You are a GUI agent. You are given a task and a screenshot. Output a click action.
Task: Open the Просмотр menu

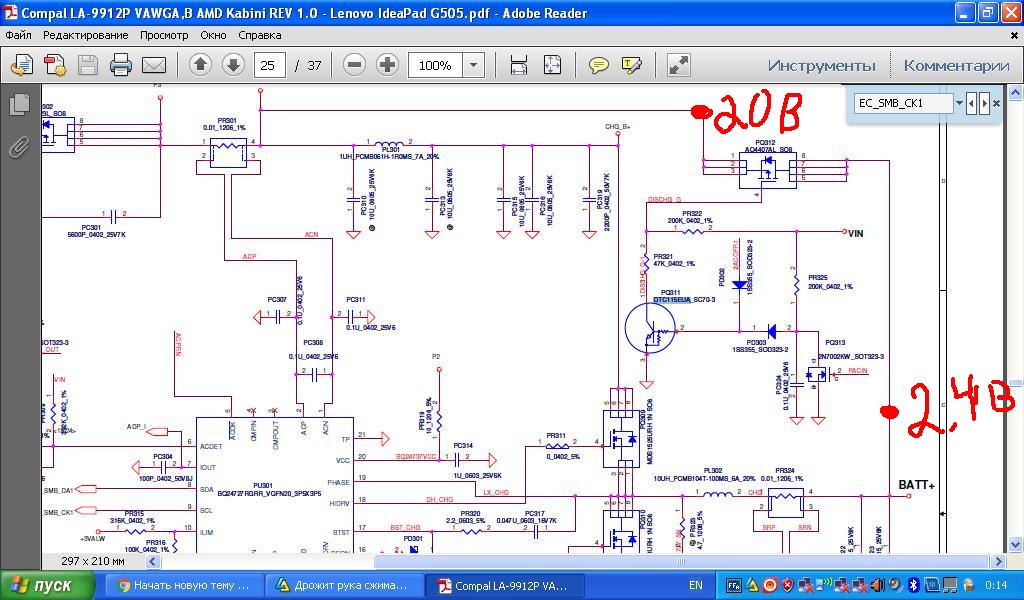click(x=163, y=35)
